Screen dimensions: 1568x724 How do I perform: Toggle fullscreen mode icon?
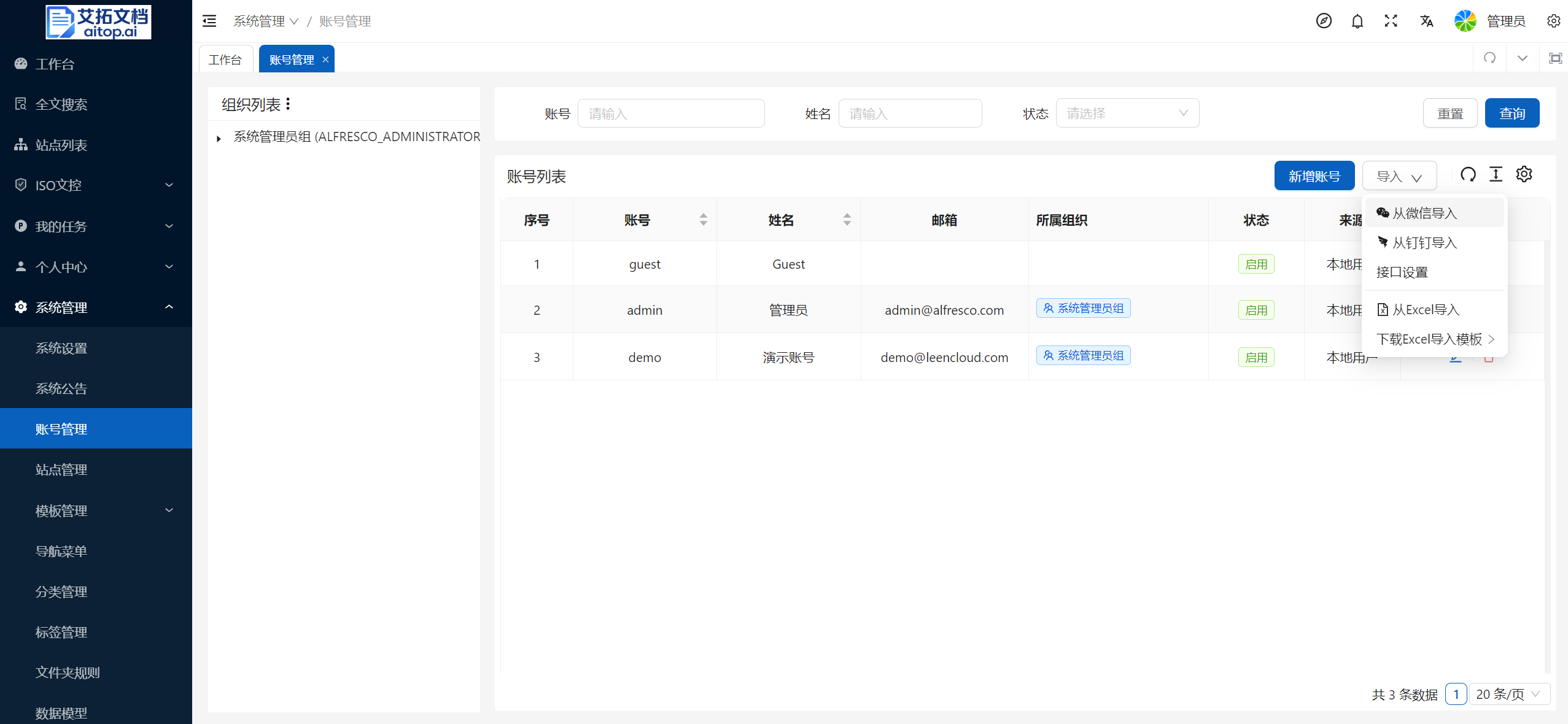(x=1391, y=21)
